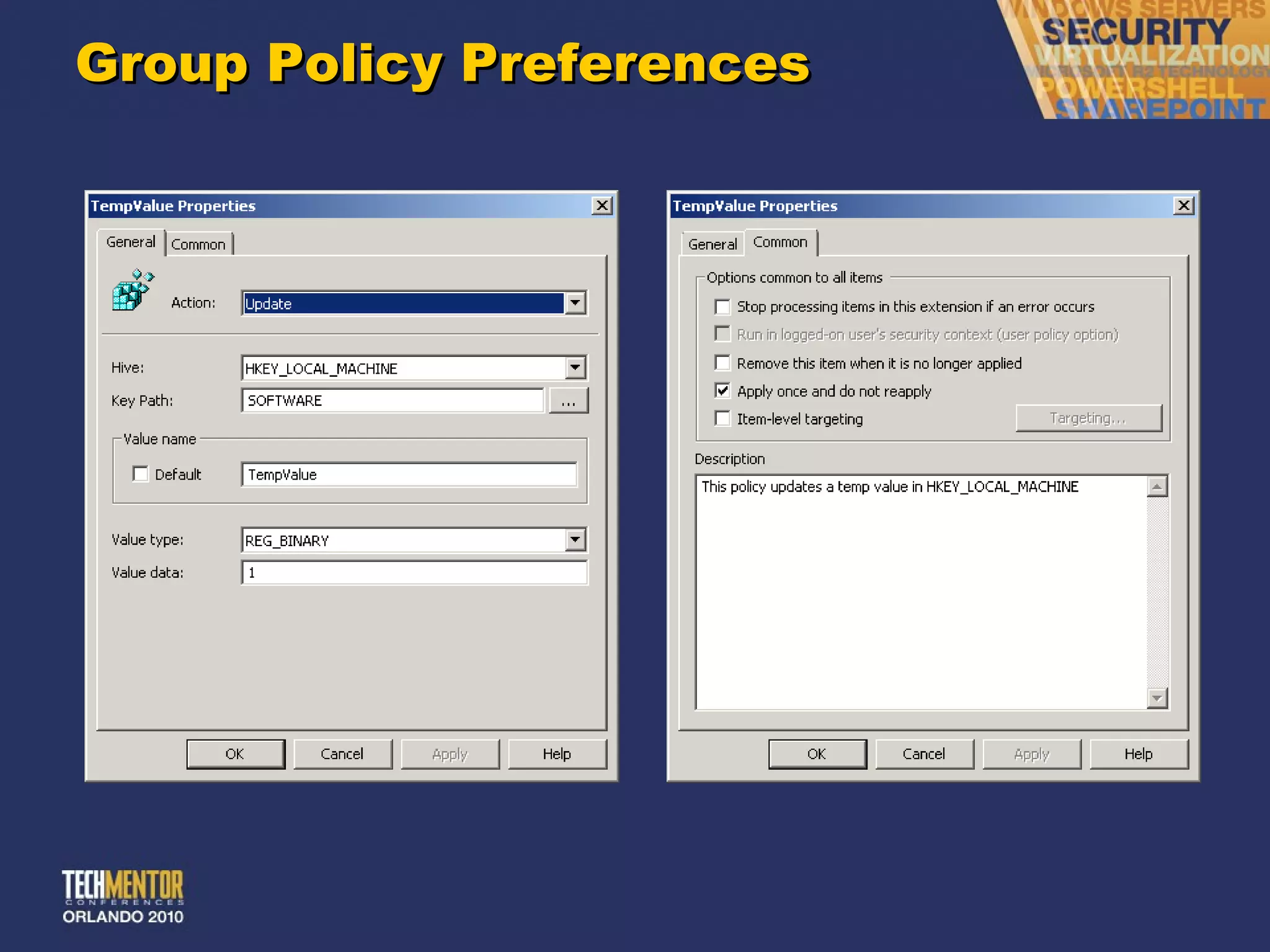Click the Targeting... button
Image resolution: width=1270 pixels, height=952 pixels.
(1089, 418)
